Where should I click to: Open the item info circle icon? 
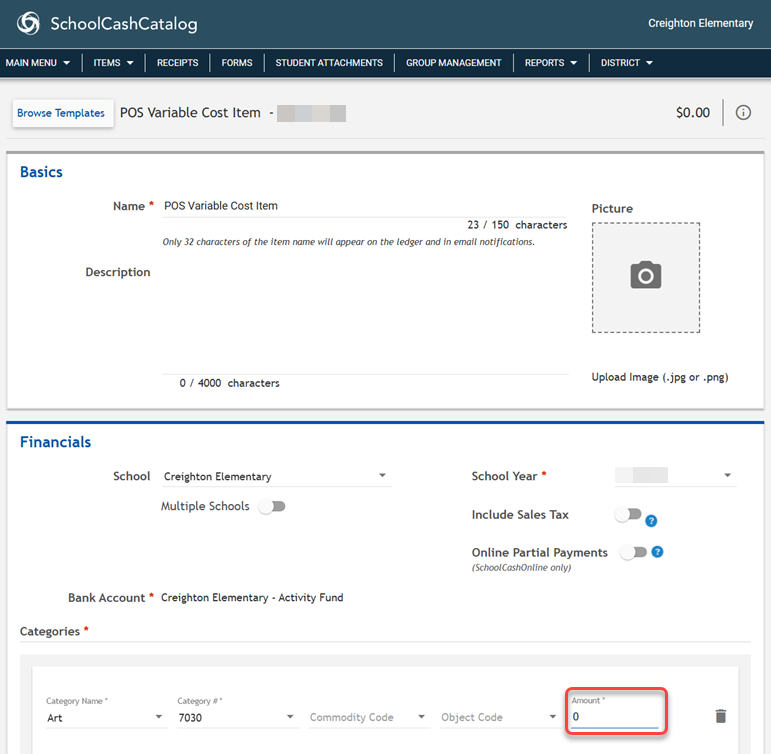[743, 113]
